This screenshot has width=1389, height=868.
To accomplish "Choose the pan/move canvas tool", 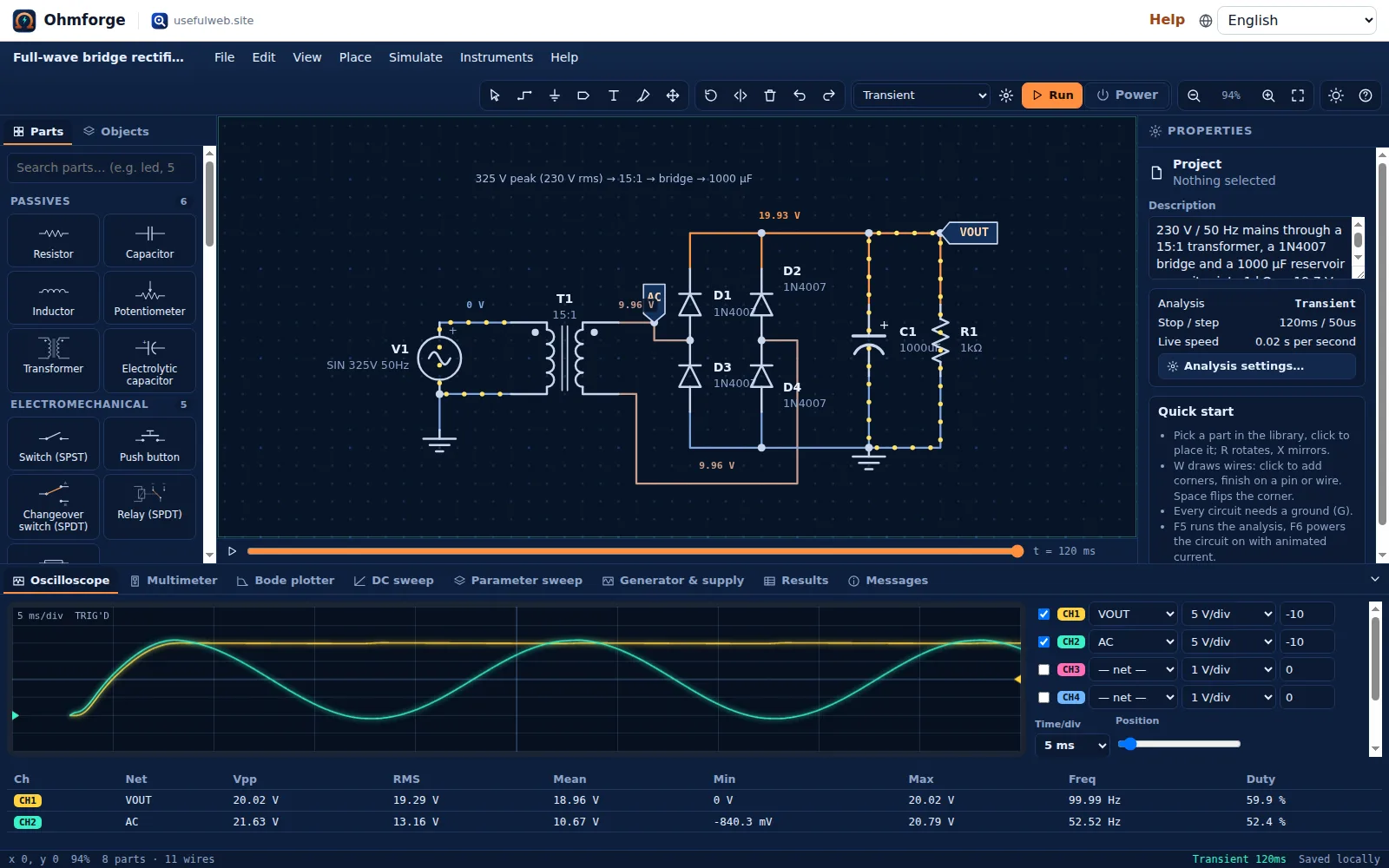I will click(x=672, y=95).
